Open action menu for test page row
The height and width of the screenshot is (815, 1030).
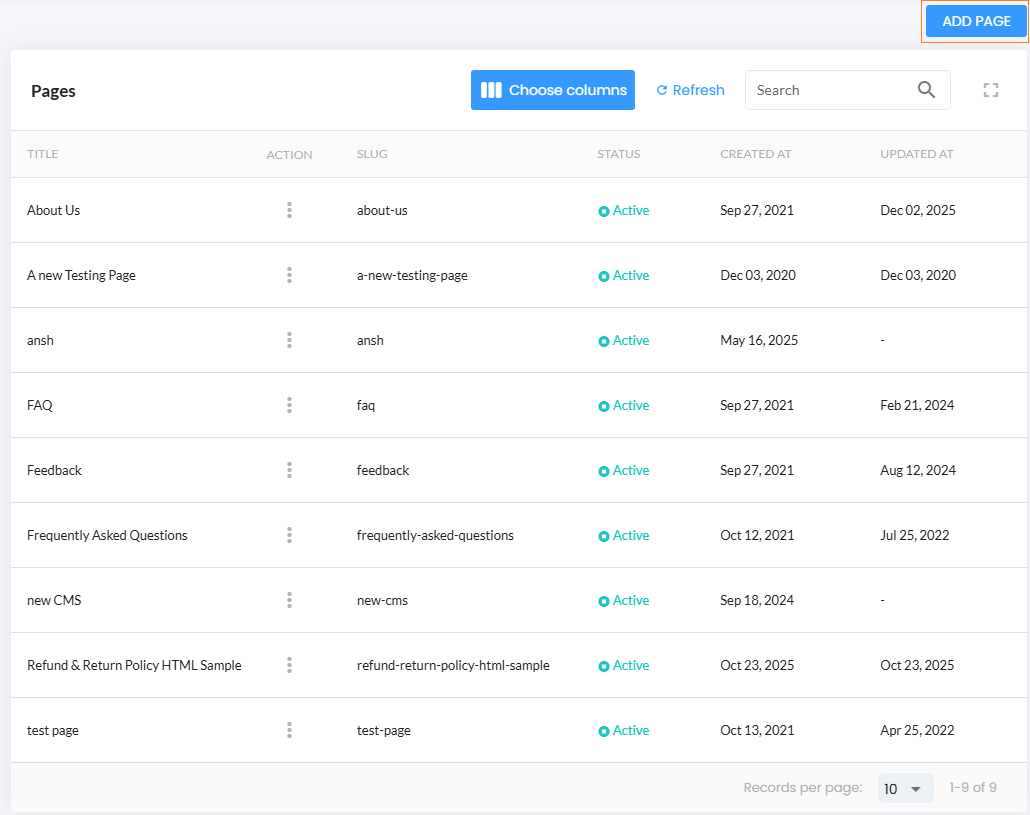(x=289, y=730)
